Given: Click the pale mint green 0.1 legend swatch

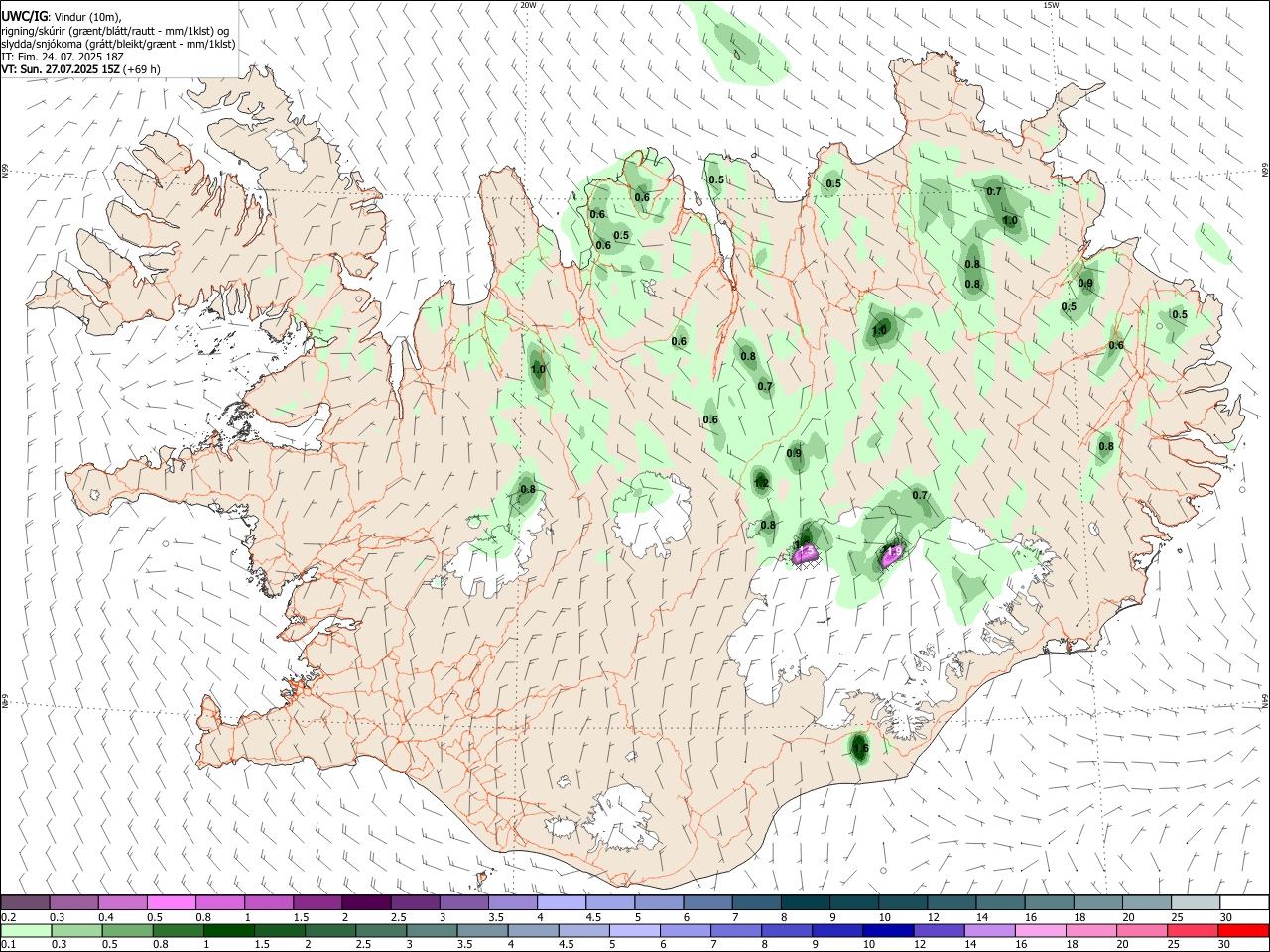Looking at the screenshot, I should pyautogui.click(x=26, y=930).
